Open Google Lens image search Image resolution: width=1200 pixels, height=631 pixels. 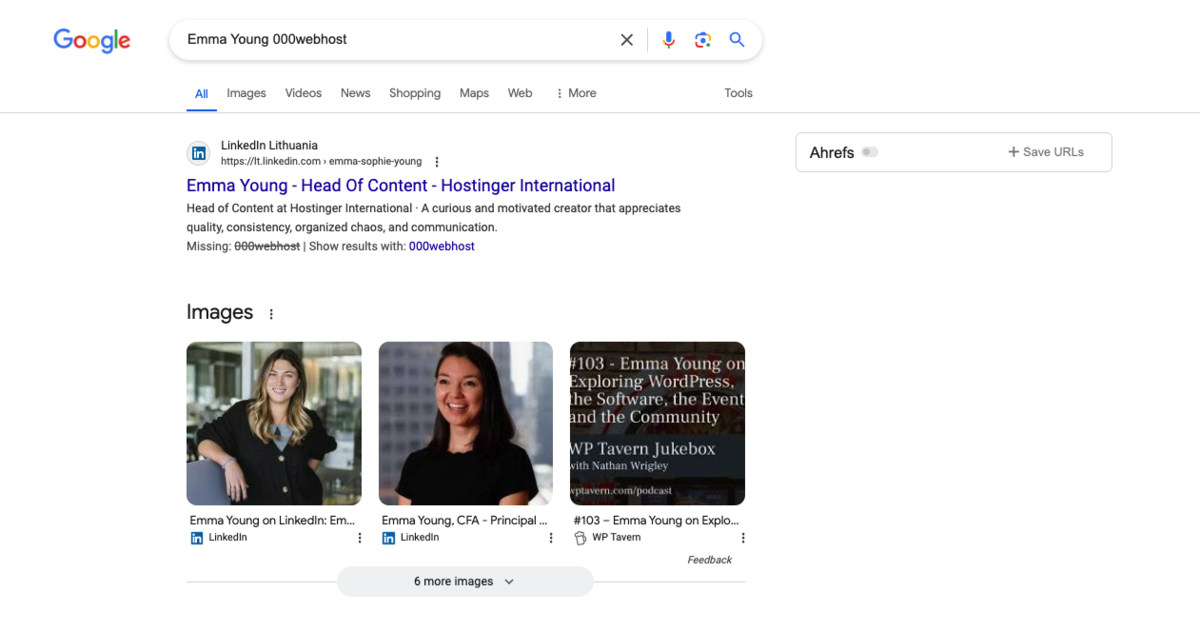click(x=703, y=40)
